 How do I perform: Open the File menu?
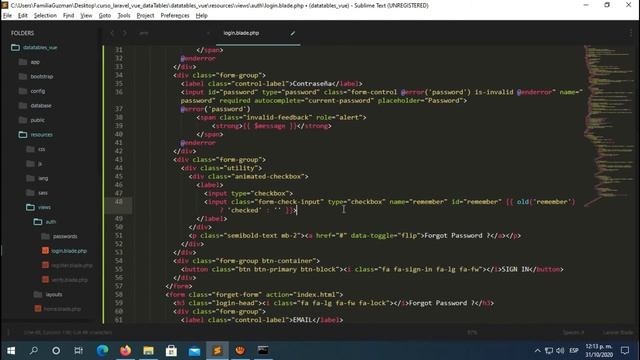point(7,16)
